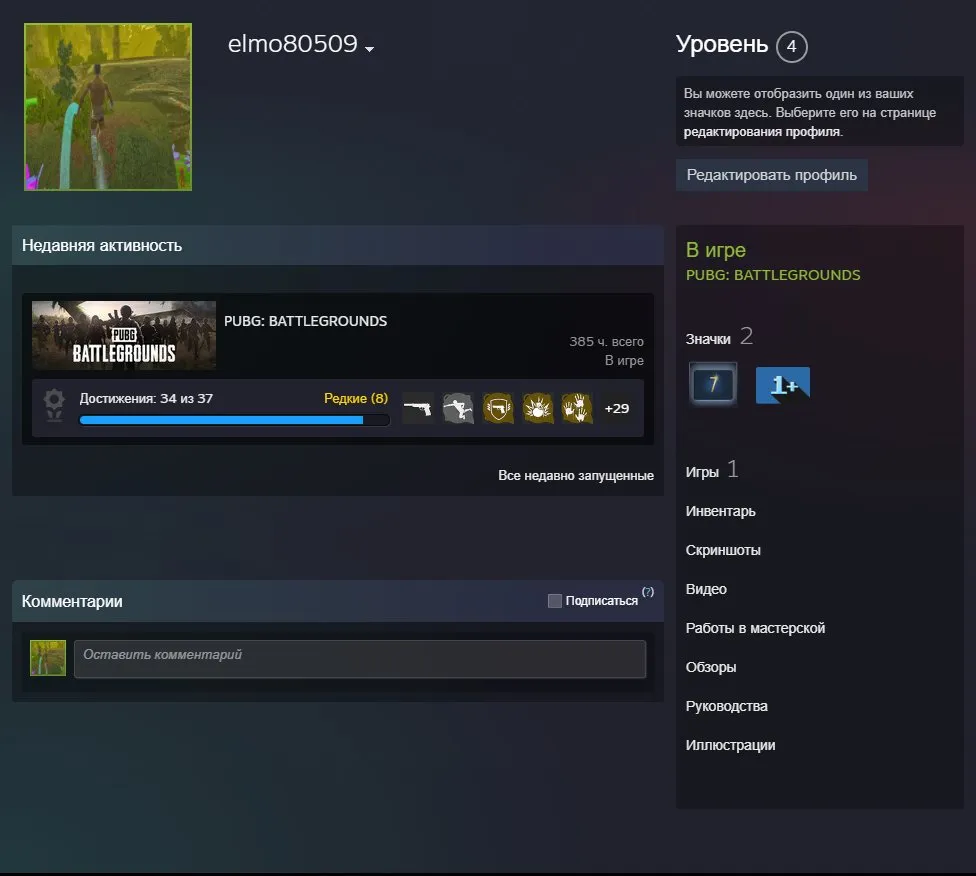Screen dimensions: 976x876
Task: Click the level 4 circle badge
Action: point(791,47)
